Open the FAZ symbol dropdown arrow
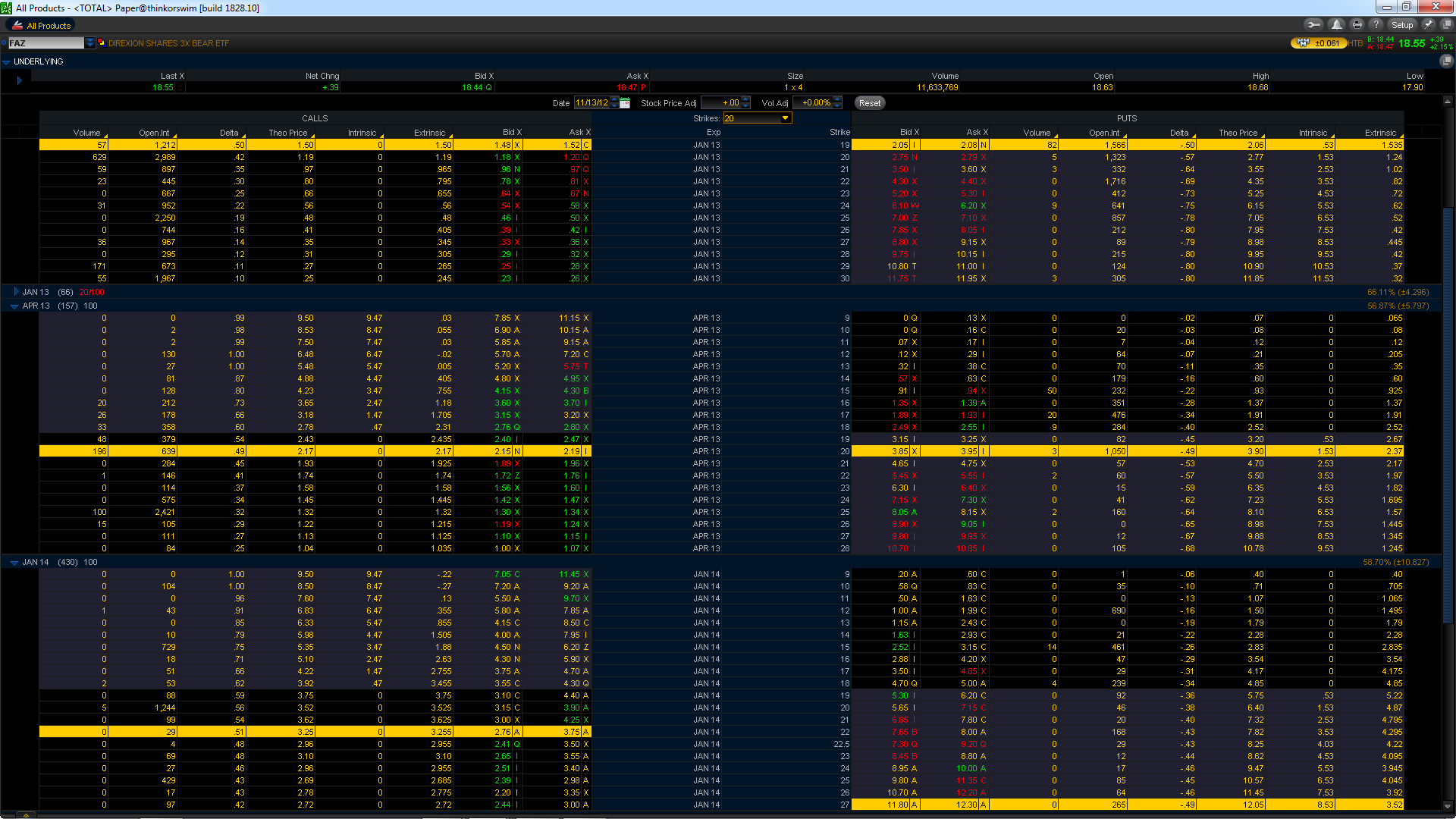 coord(89,43)
